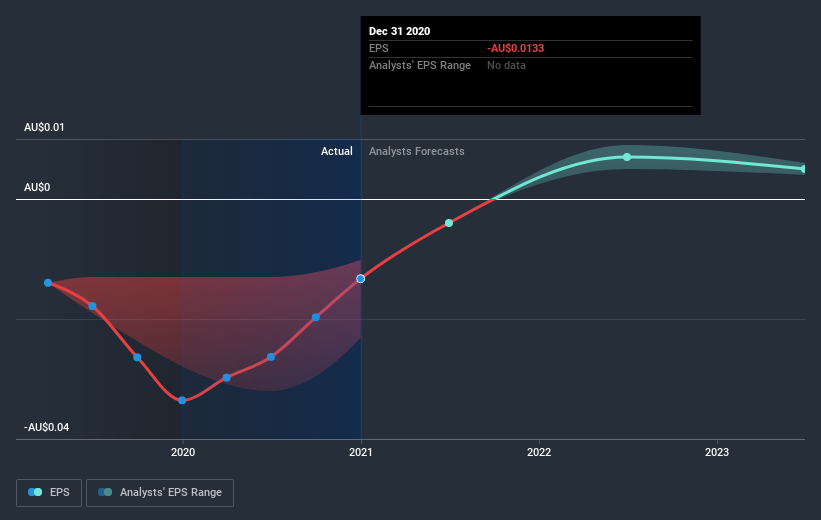
Task: Click the 2021 x-axis label
Action: click(x=361, y=452)
